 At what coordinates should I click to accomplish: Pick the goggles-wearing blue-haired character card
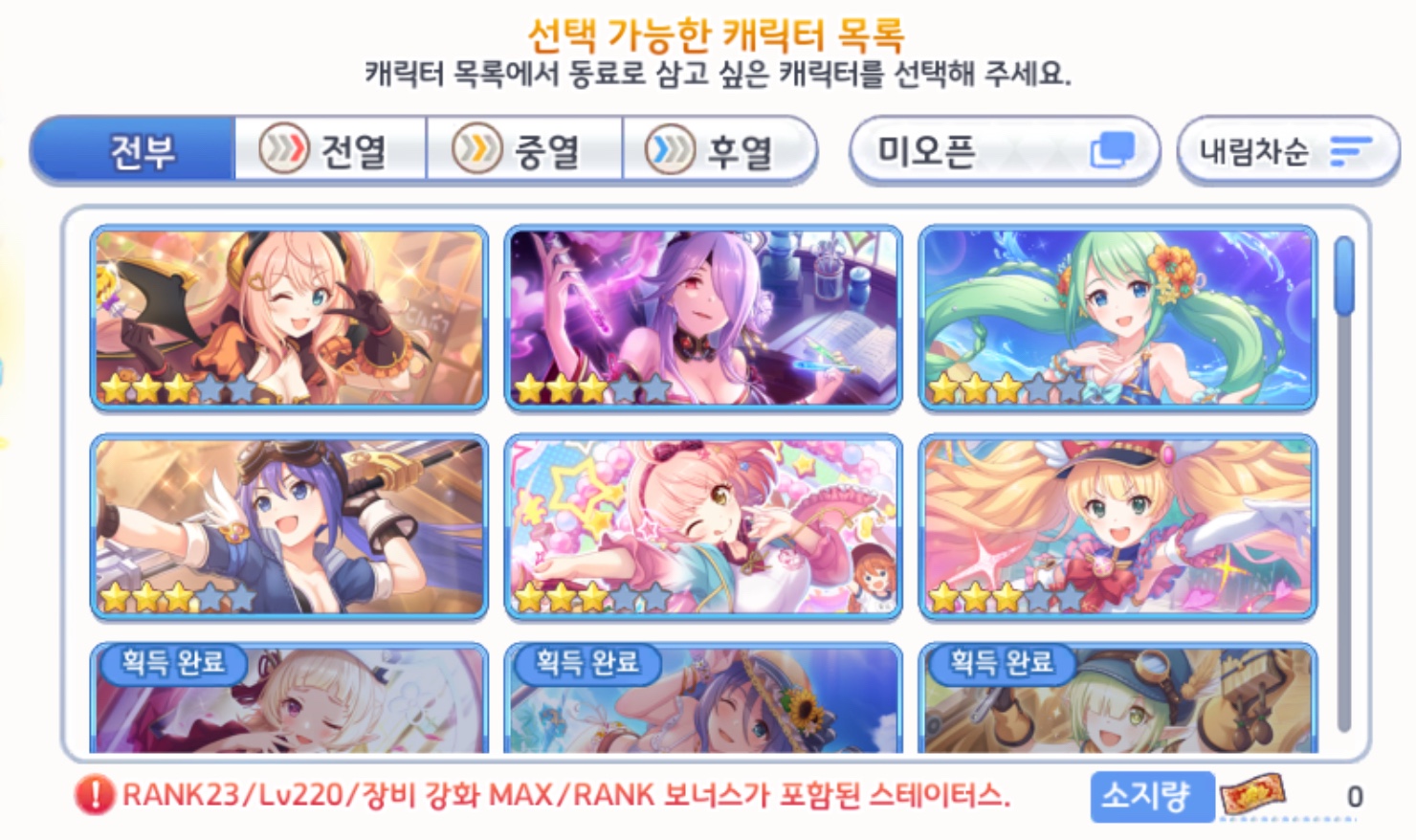pyautogui.click(x=289, y=527)
